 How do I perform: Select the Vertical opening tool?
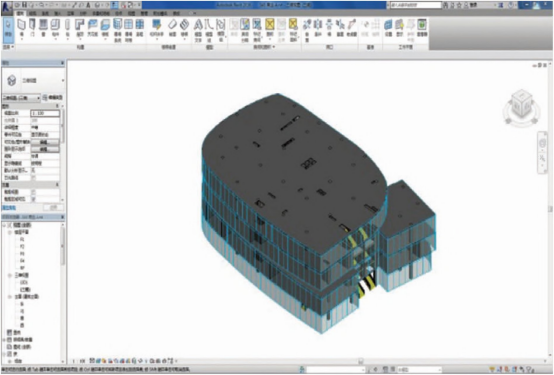point(340,28)
